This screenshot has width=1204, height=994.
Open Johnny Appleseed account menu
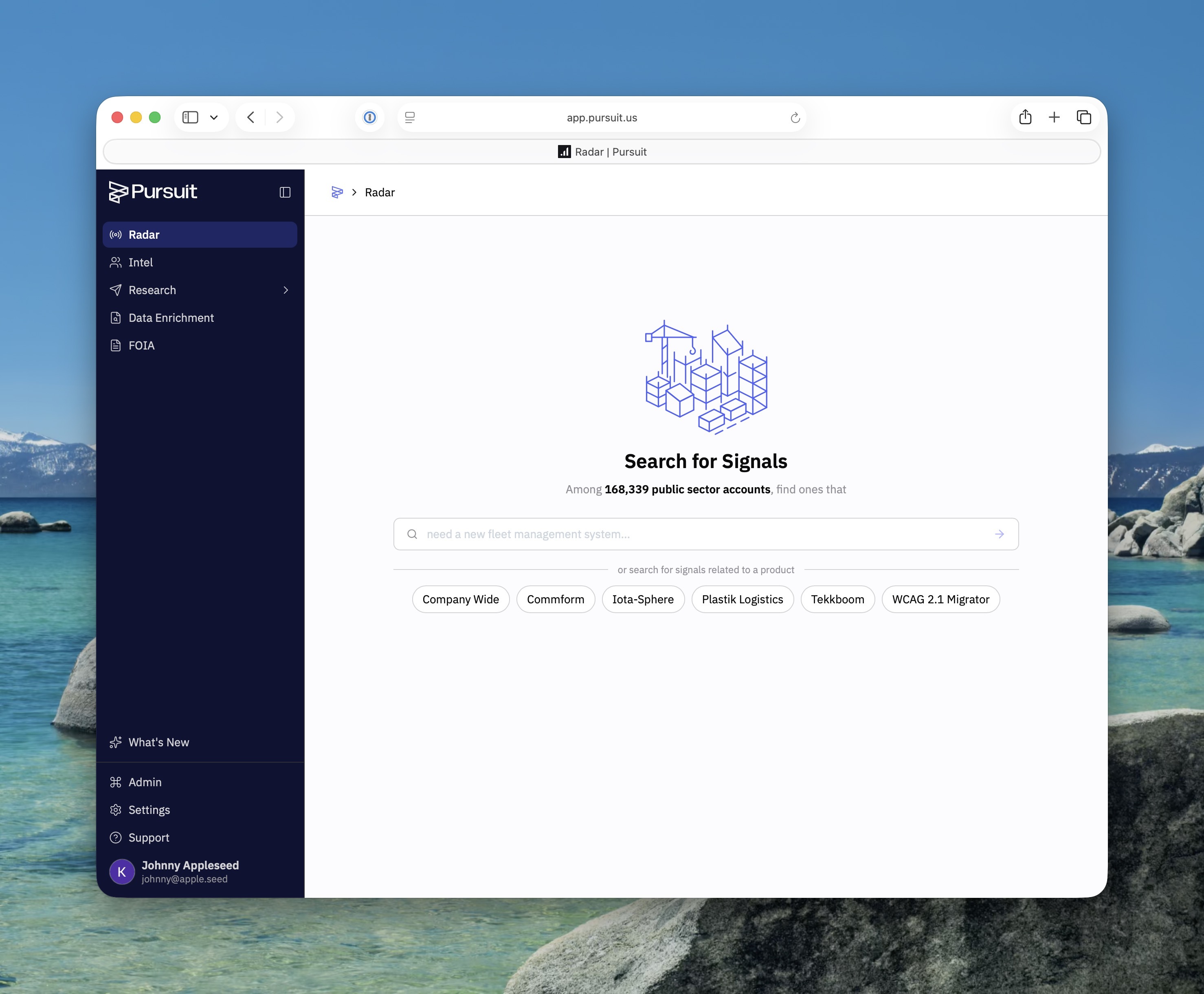pos(189,871)
